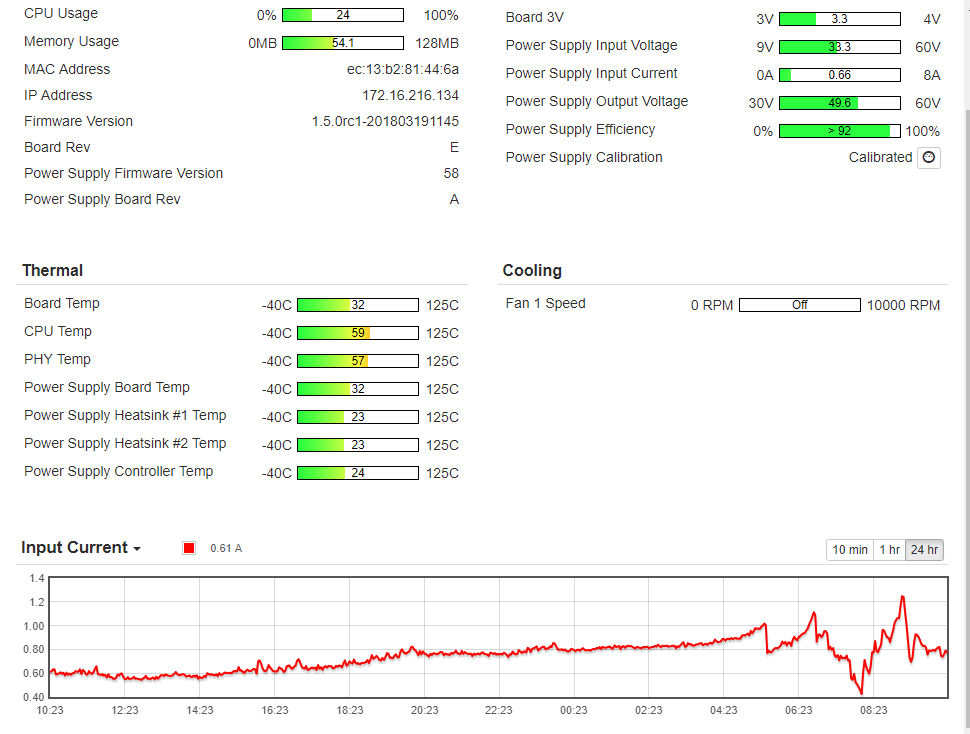
Task: Click the red Input Current legend swatch
Action: (189, 548)
